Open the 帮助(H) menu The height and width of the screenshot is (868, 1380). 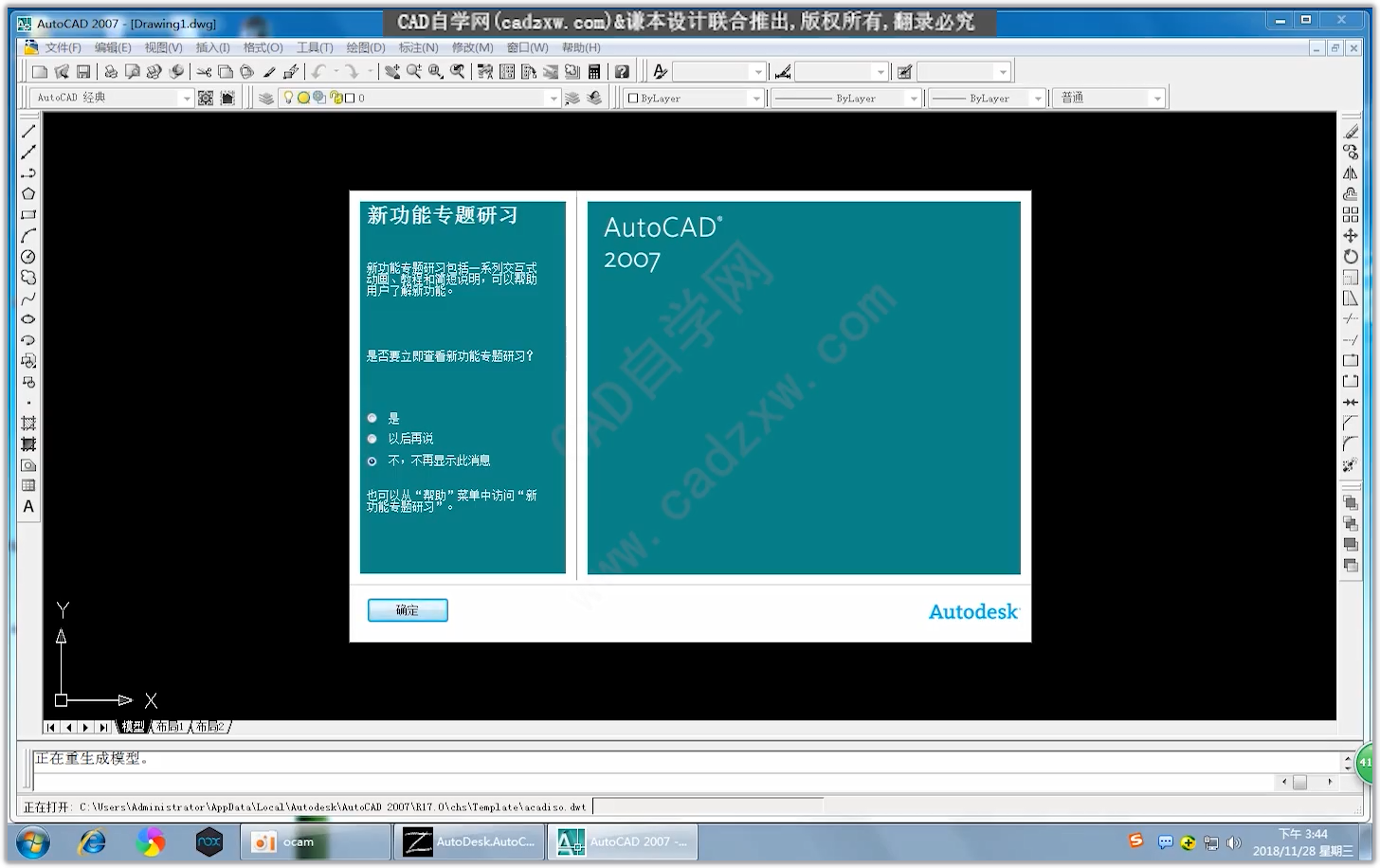coord(581,47)
